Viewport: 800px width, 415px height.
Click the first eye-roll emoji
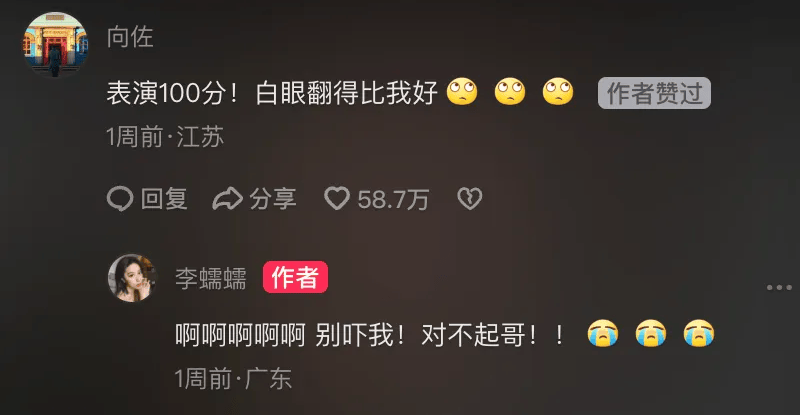click(x=462, y=92)
